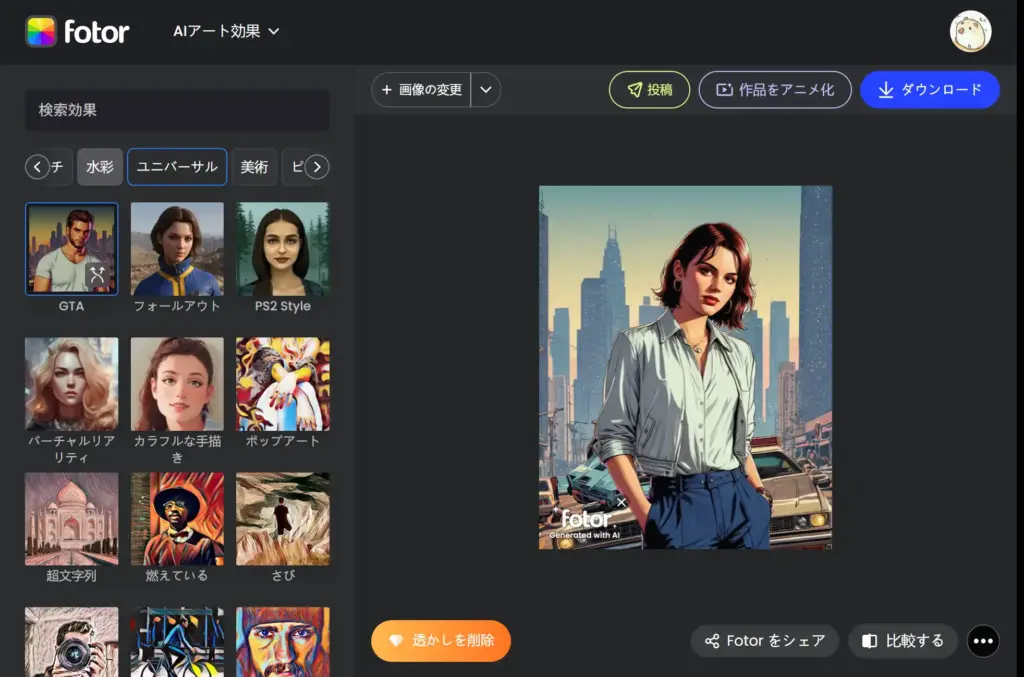Apply the ポップアート effect thumbnail

tap(282, 385)
